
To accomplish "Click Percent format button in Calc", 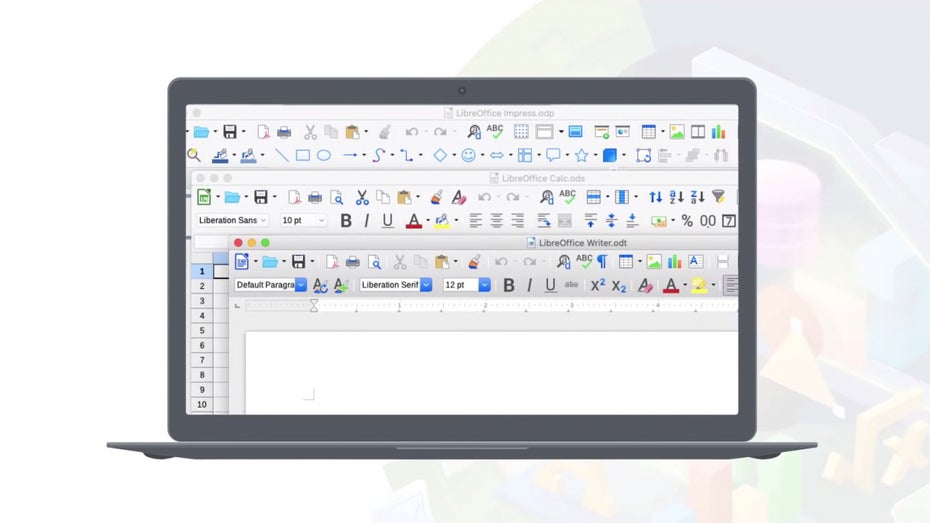I will click(687, 220).
